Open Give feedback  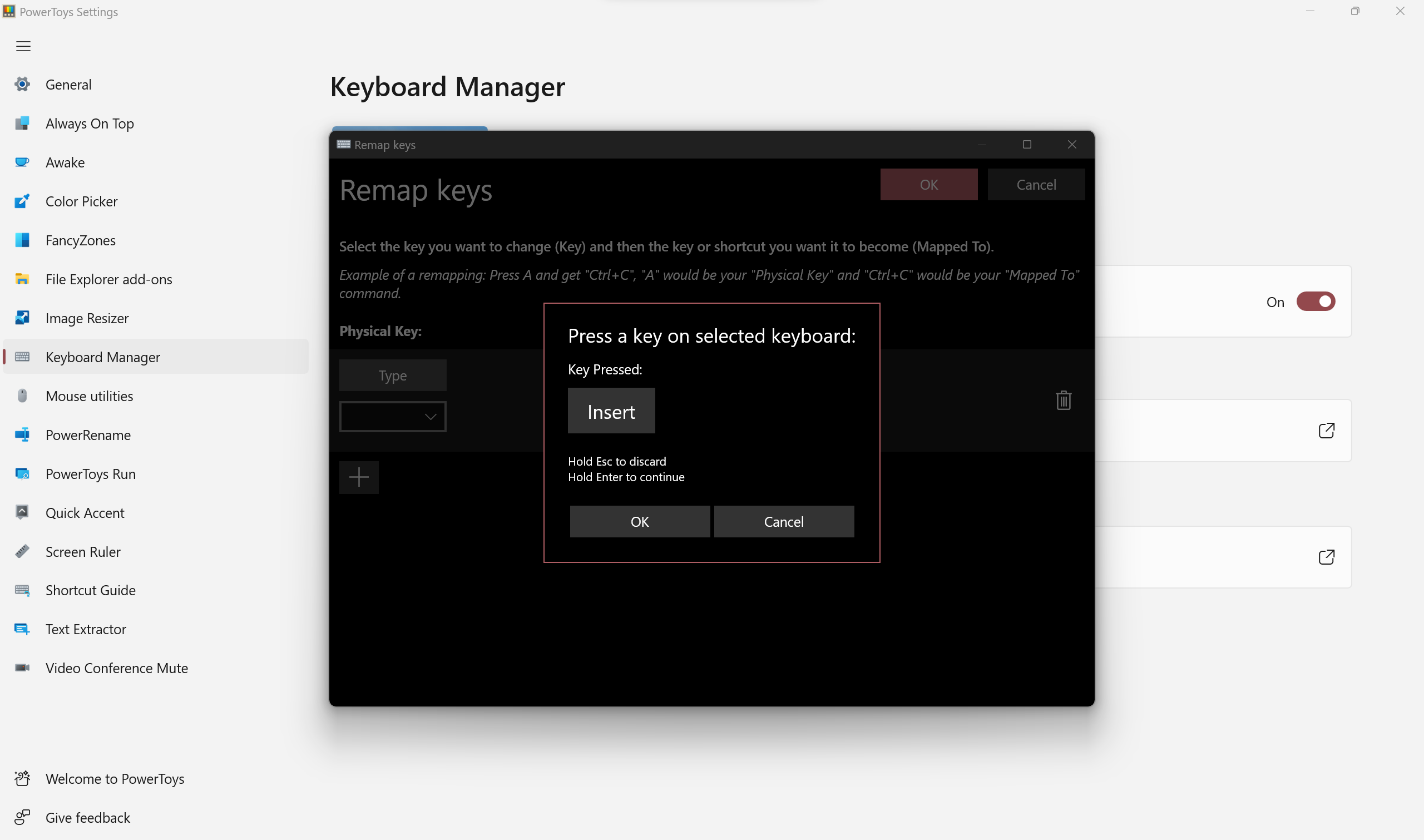pos(87,817)
